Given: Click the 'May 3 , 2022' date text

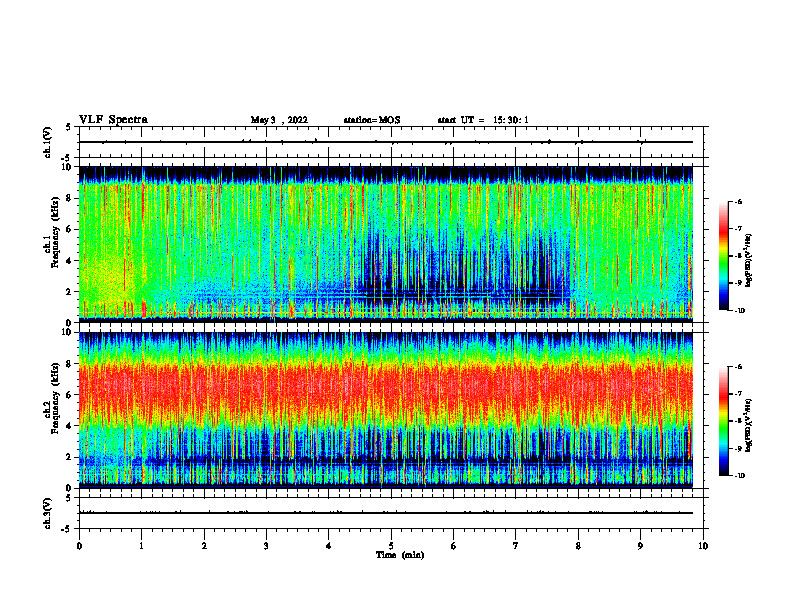Looking at the screenshot, I should (x=279, y=120).
